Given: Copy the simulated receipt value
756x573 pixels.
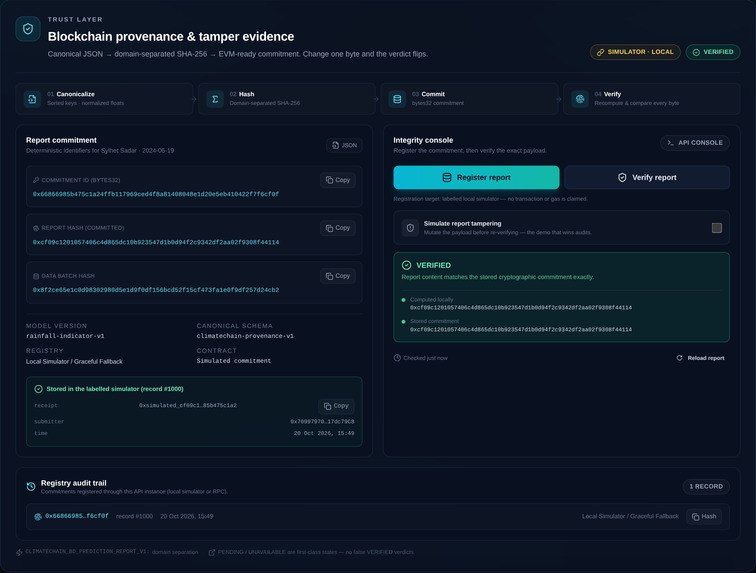Looking at the screenshot, I should point(336,406).
